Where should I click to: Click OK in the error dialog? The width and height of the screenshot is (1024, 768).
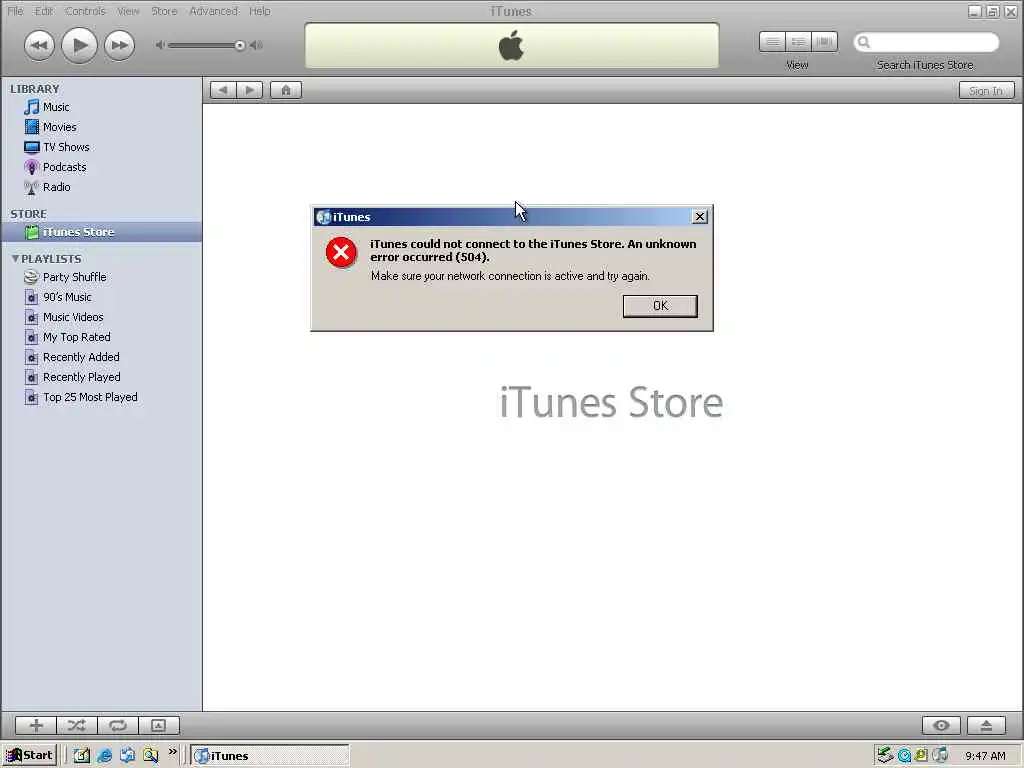[660, 306]
